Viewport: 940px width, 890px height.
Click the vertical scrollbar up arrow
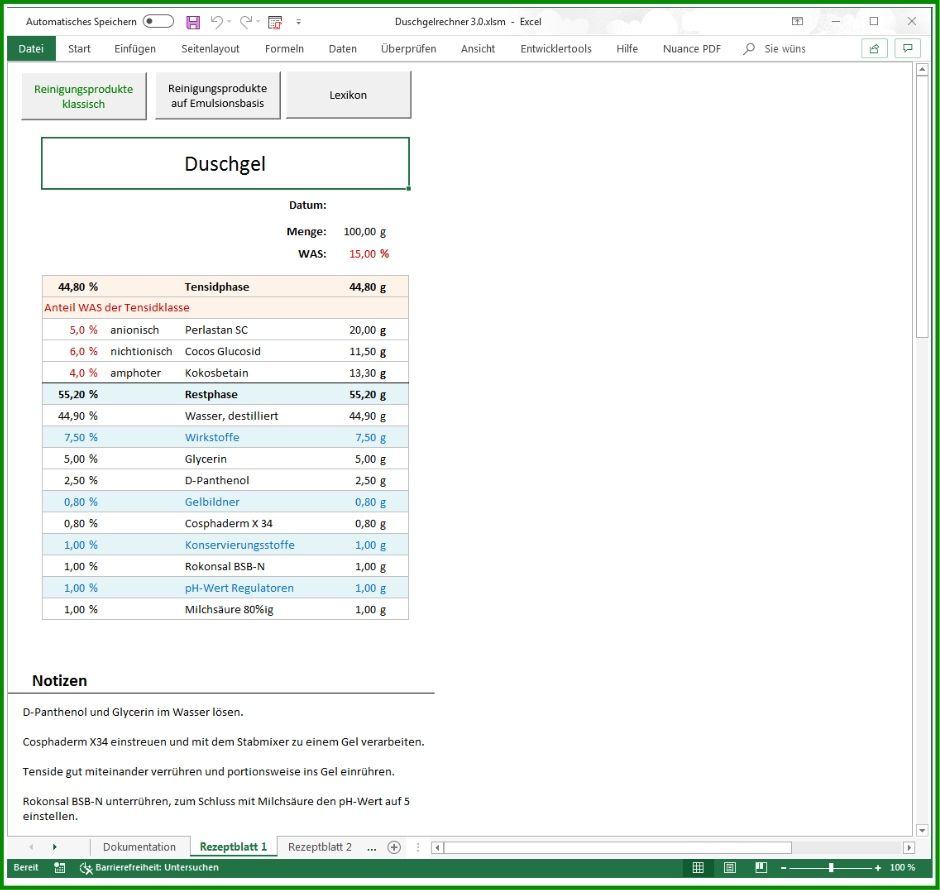922,70
